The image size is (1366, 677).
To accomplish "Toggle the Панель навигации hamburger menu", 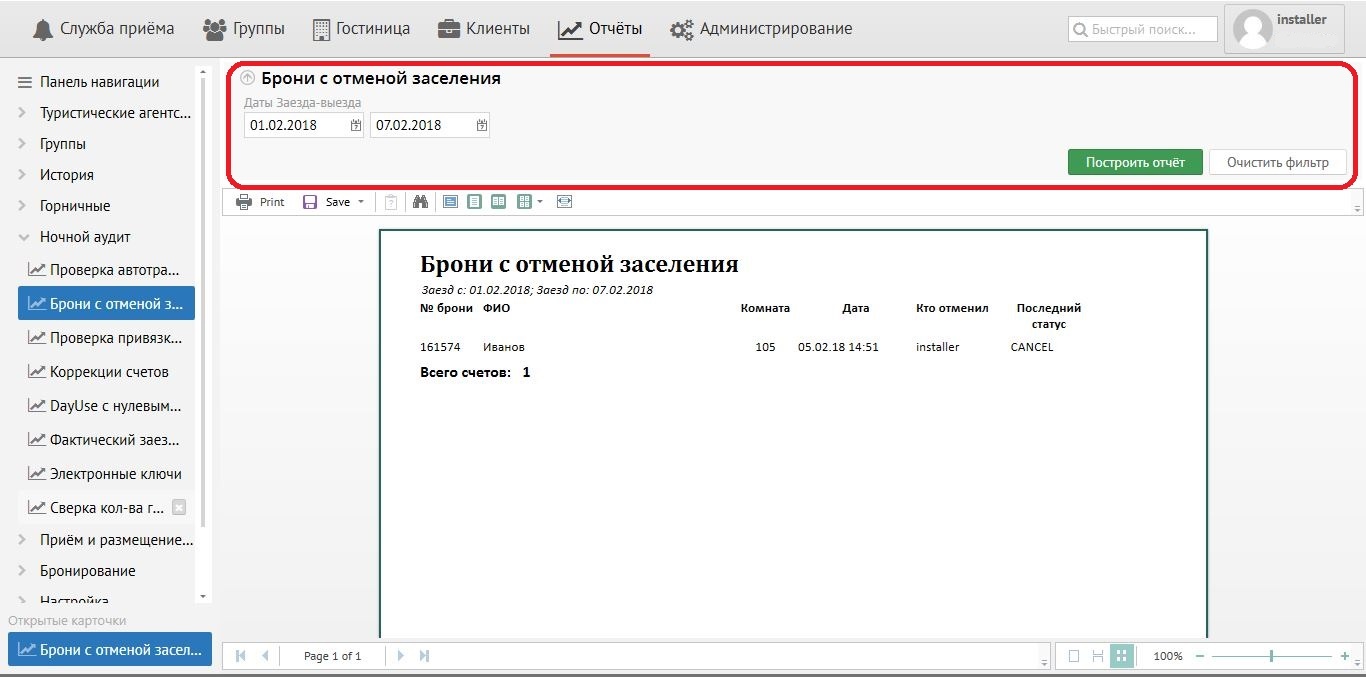I will click(25, 82).
